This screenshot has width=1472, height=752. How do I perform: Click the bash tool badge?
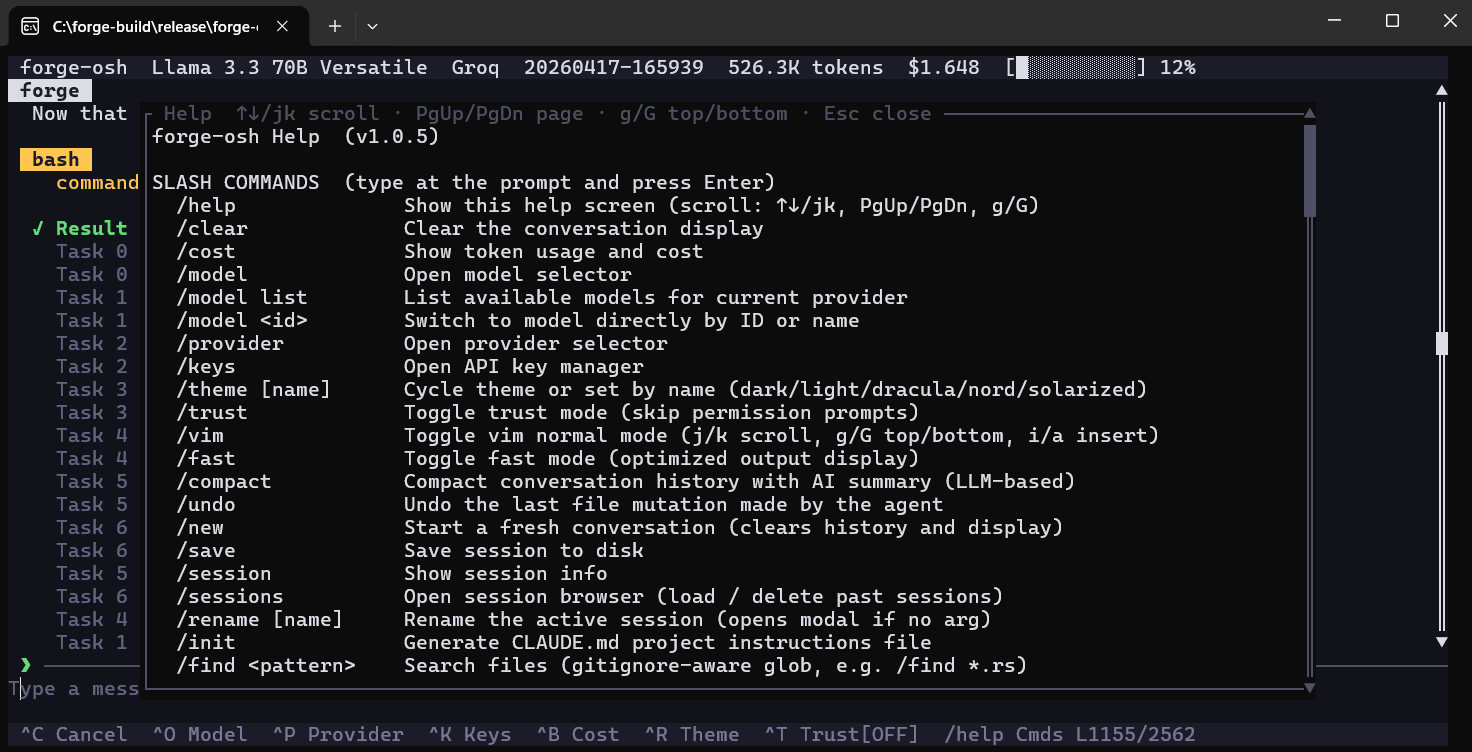click(x=56, y=160)
